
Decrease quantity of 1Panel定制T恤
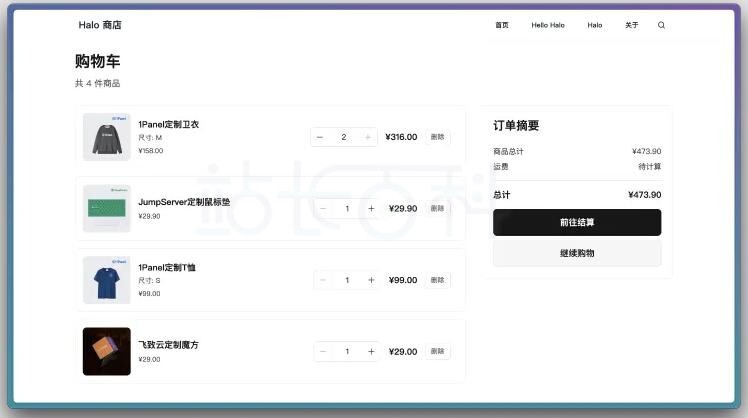(323, 280)
